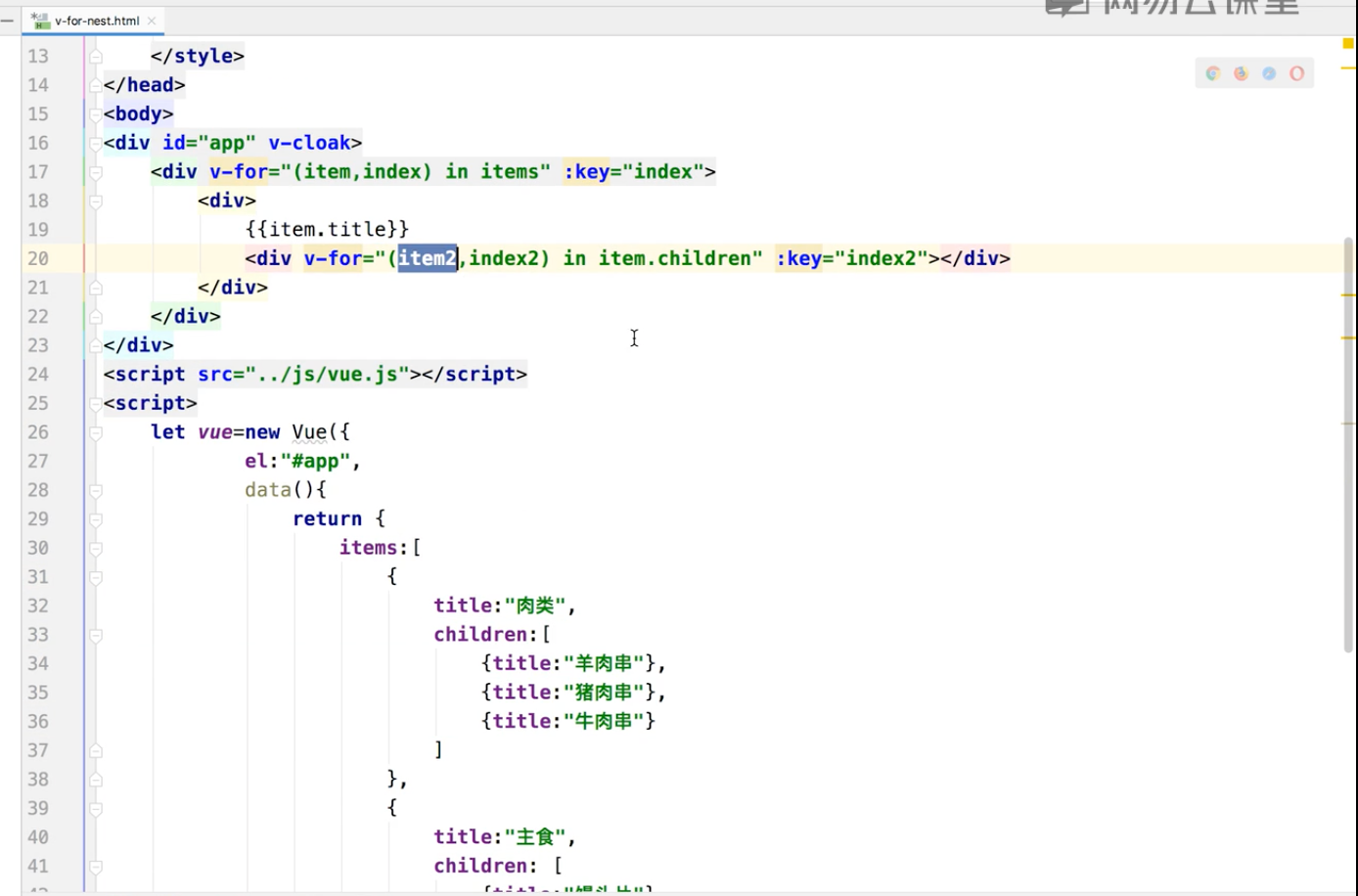Toggle the fold marker on line 22
This screenshot has height=896, width=1358.
96,316
